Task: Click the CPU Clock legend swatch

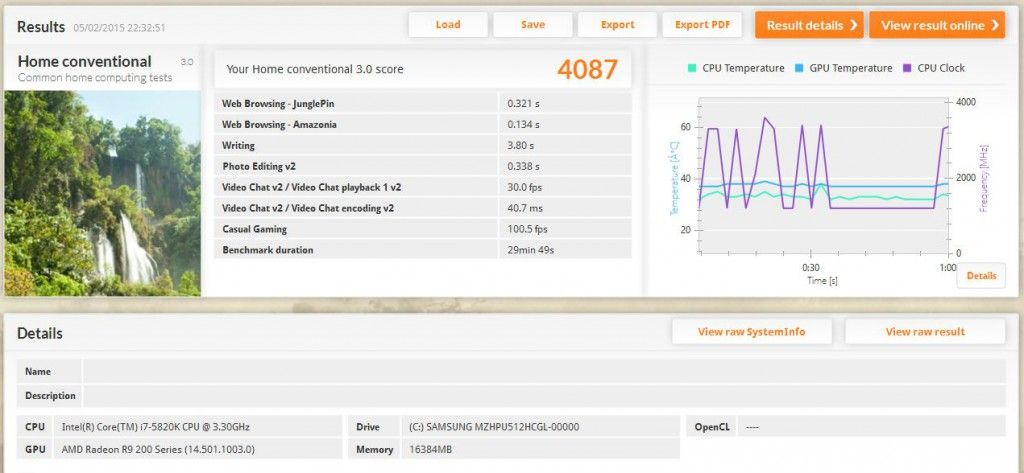Action: (907, 68)
